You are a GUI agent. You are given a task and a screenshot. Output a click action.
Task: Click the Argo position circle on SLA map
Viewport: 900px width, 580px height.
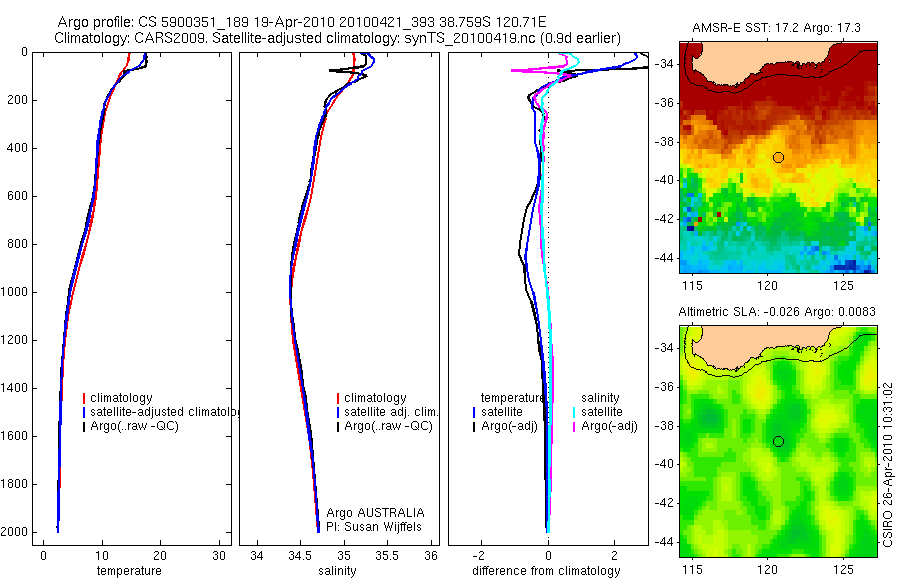pyautogui.click(x=778, y=441)
